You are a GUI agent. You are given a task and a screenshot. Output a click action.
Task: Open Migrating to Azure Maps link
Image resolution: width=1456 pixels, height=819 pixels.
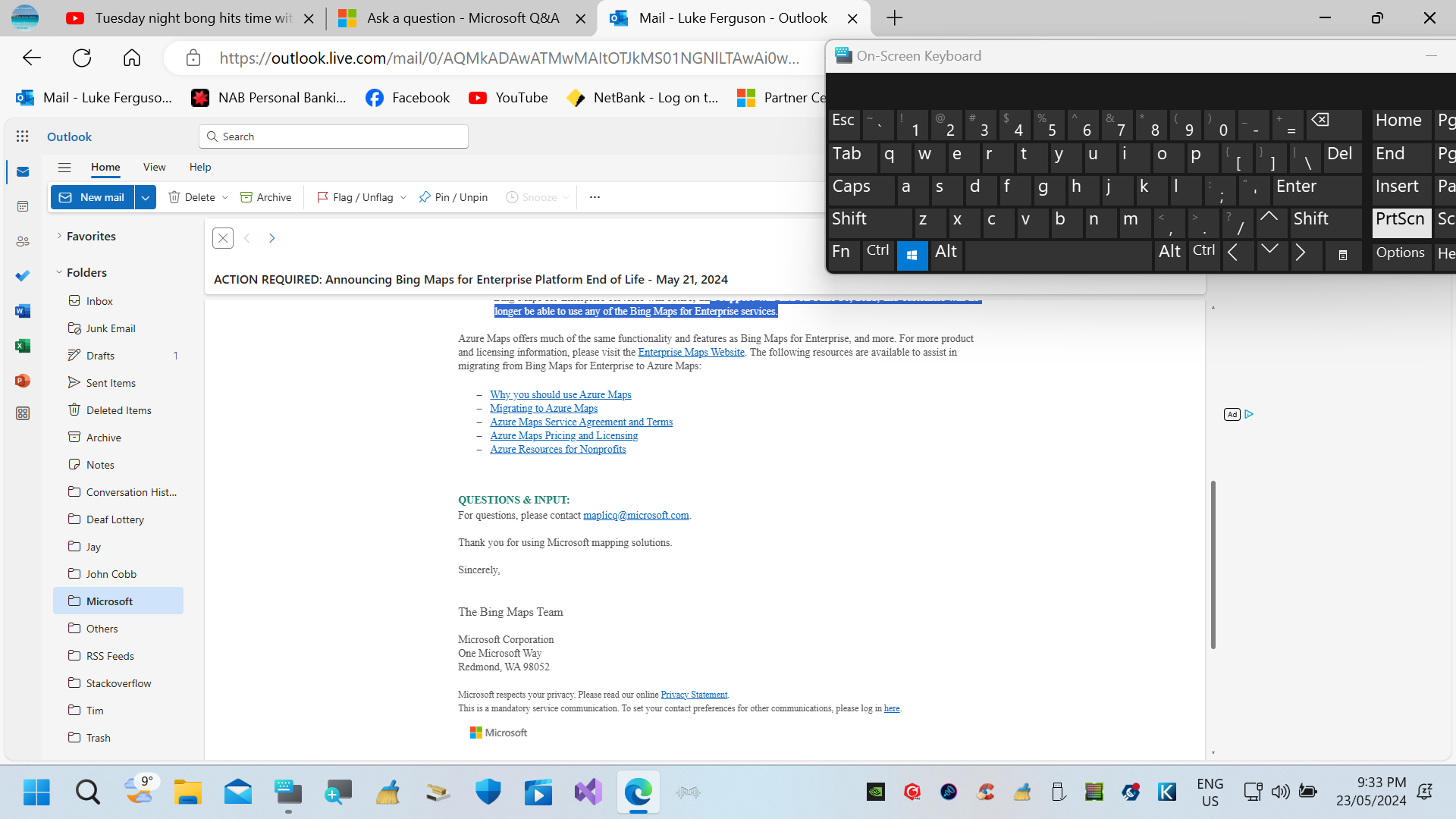pos(544,409)
